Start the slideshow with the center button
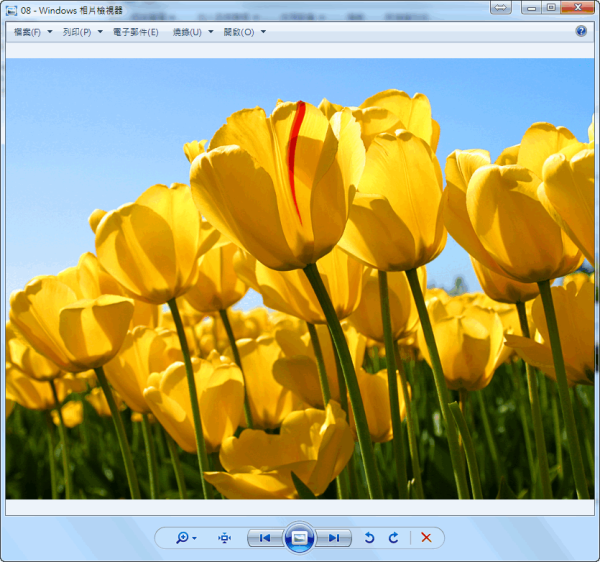Screen dimensions: 600x562 300,538
